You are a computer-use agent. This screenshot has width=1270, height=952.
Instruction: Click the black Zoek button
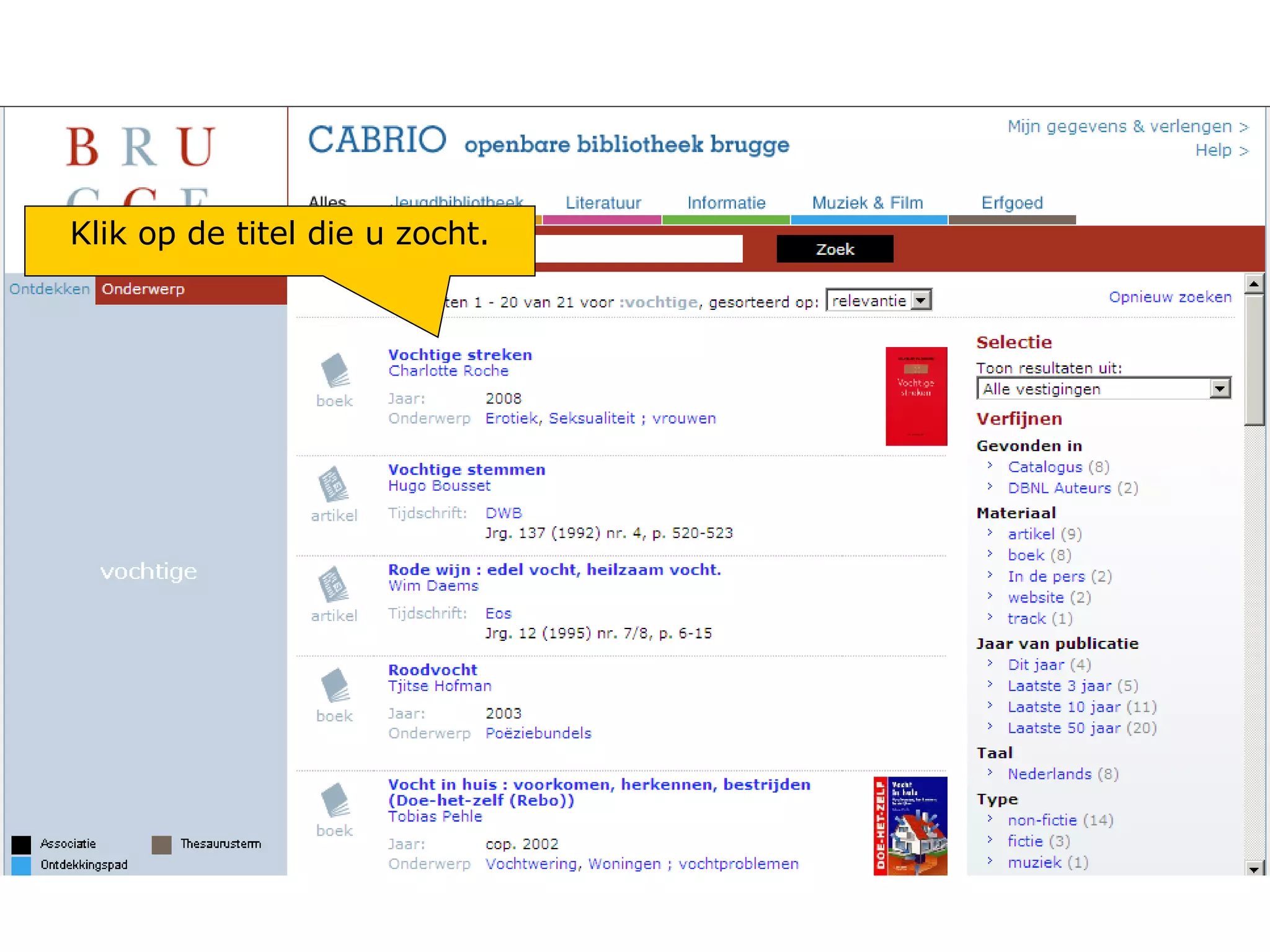(x=835, y=249)
